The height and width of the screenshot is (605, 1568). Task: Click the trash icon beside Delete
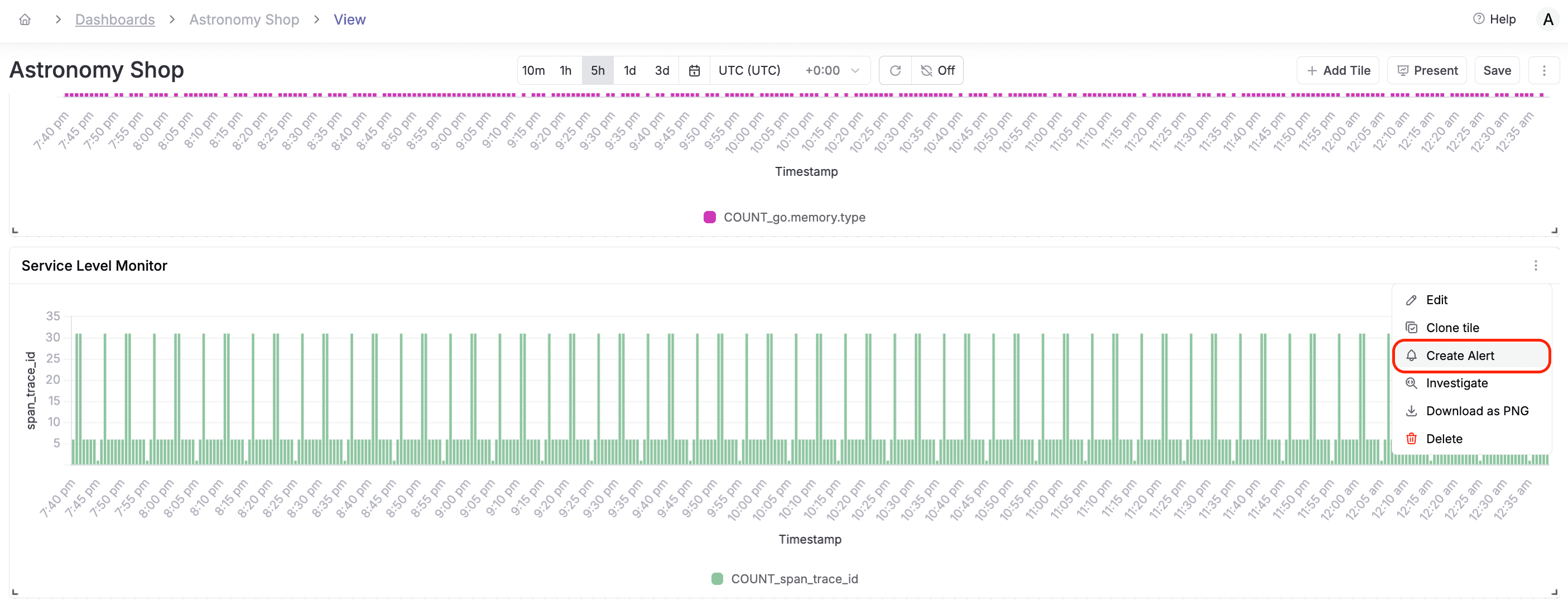[x=1411, y=438]
